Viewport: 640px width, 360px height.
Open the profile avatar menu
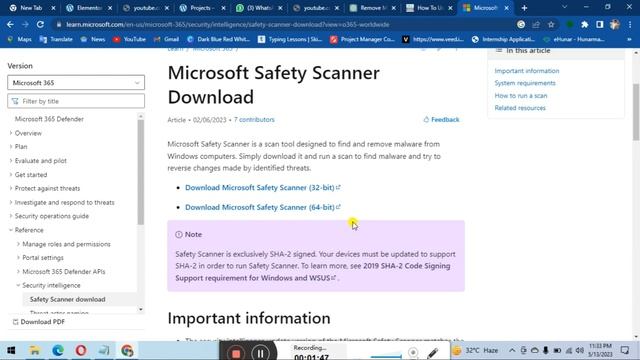tap(615, 24)
